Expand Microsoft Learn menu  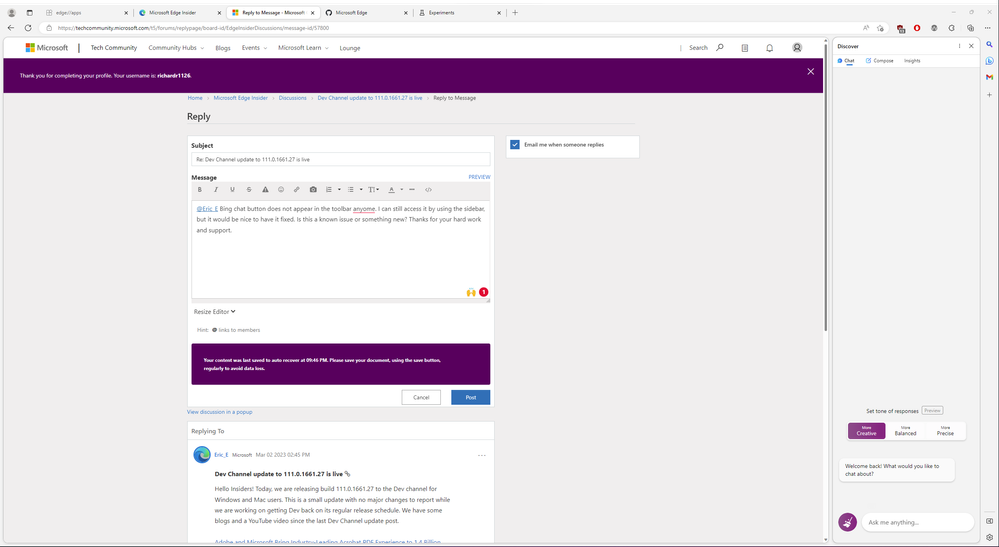pyautogui.click(x=303, y=48)
